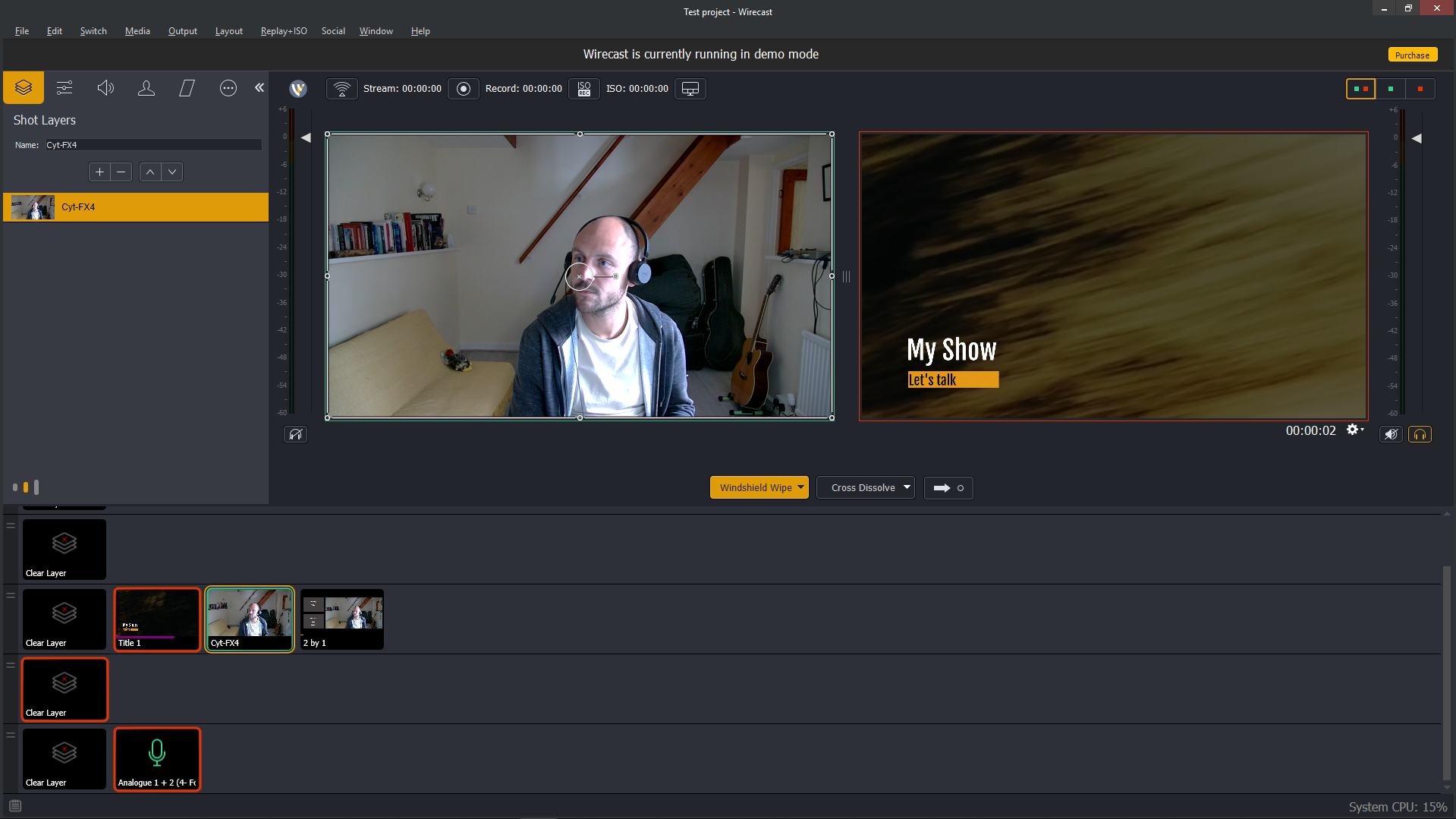The height and width of the screenshot is (819, 1456).
Task: Open the Replay+ISO menu
Action: coord(284,31)
